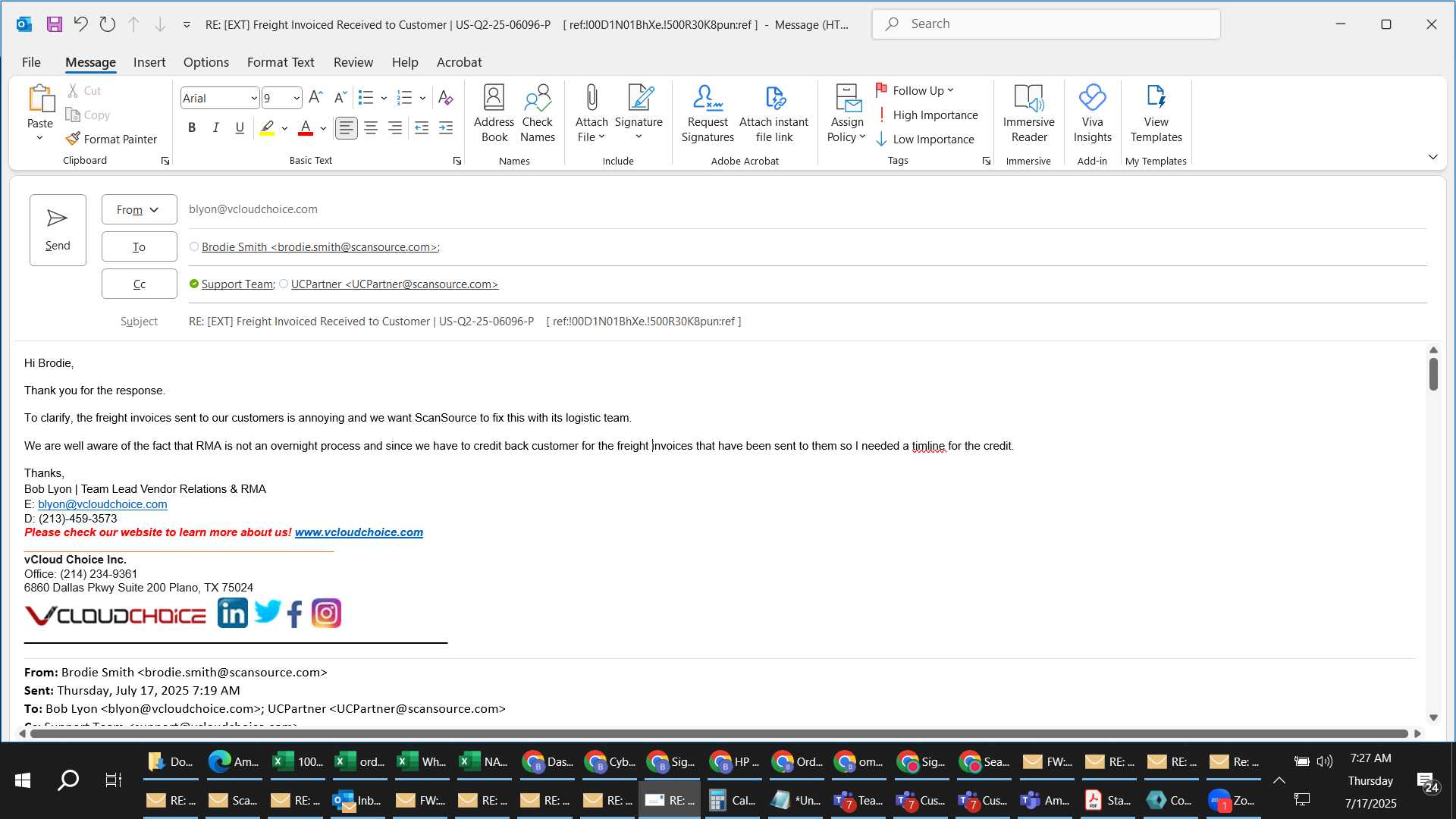
Task: Open the Windows Start menu
Action: (x=23, y=780)
